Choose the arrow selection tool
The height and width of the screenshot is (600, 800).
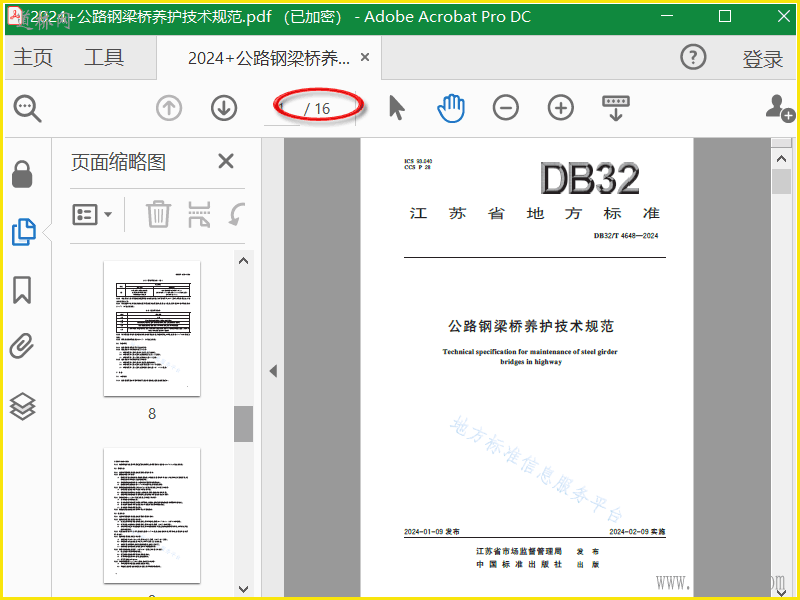[x=396, y=108]
